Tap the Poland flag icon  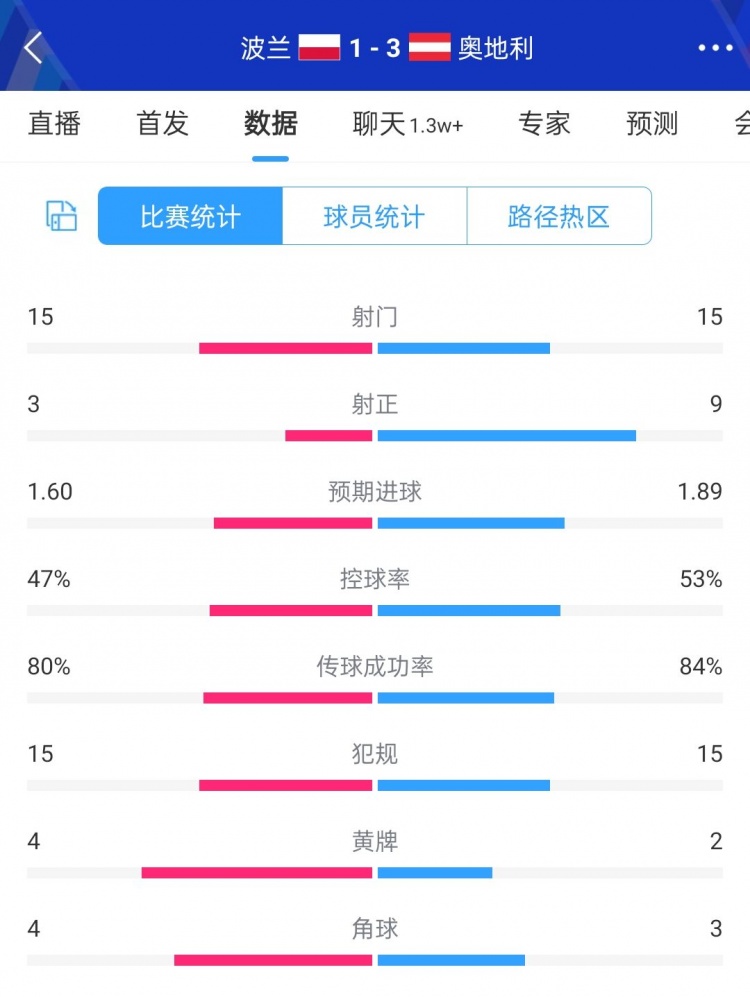tap(320, 47)
